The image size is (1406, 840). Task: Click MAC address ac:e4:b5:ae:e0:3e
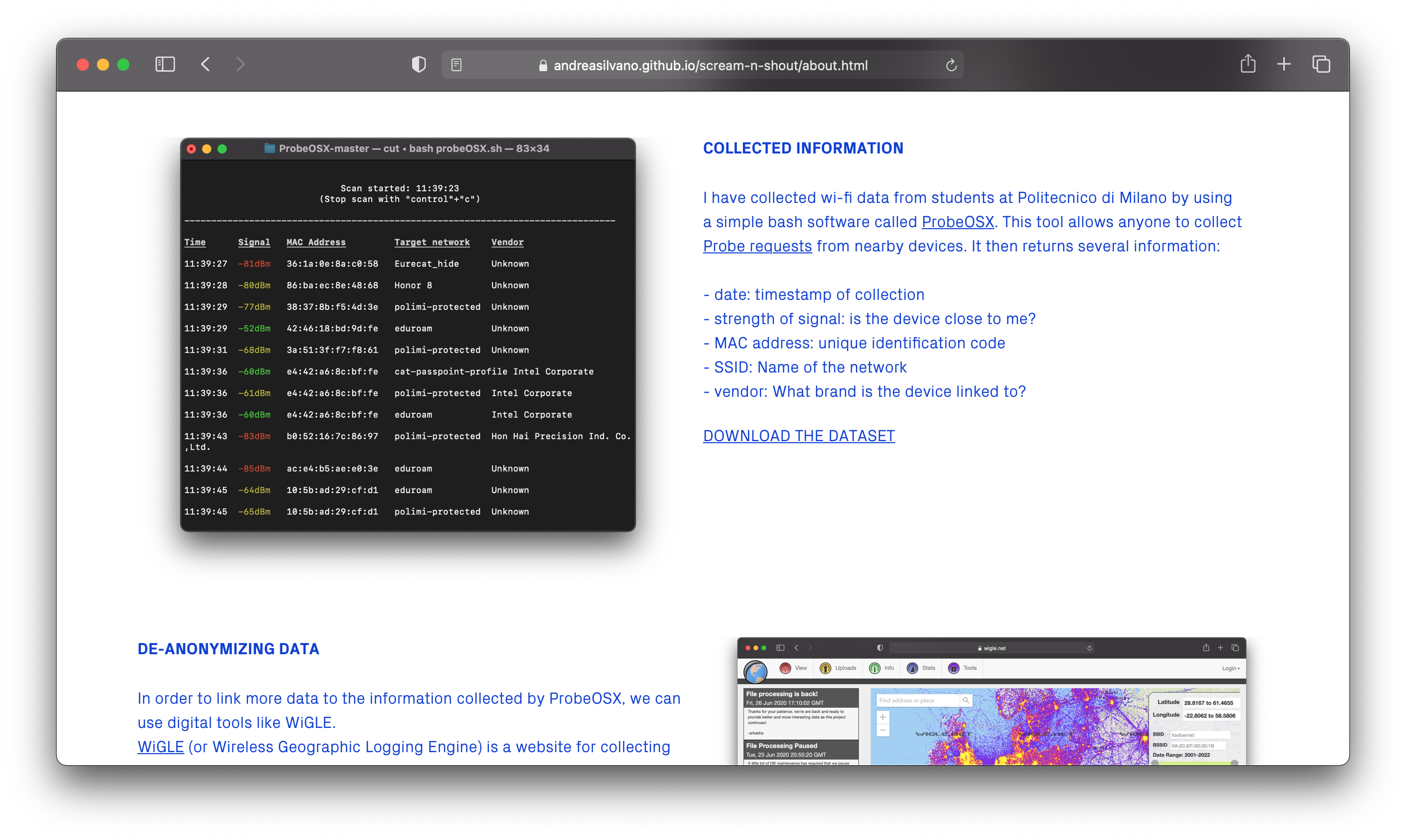tap(332, 468)
